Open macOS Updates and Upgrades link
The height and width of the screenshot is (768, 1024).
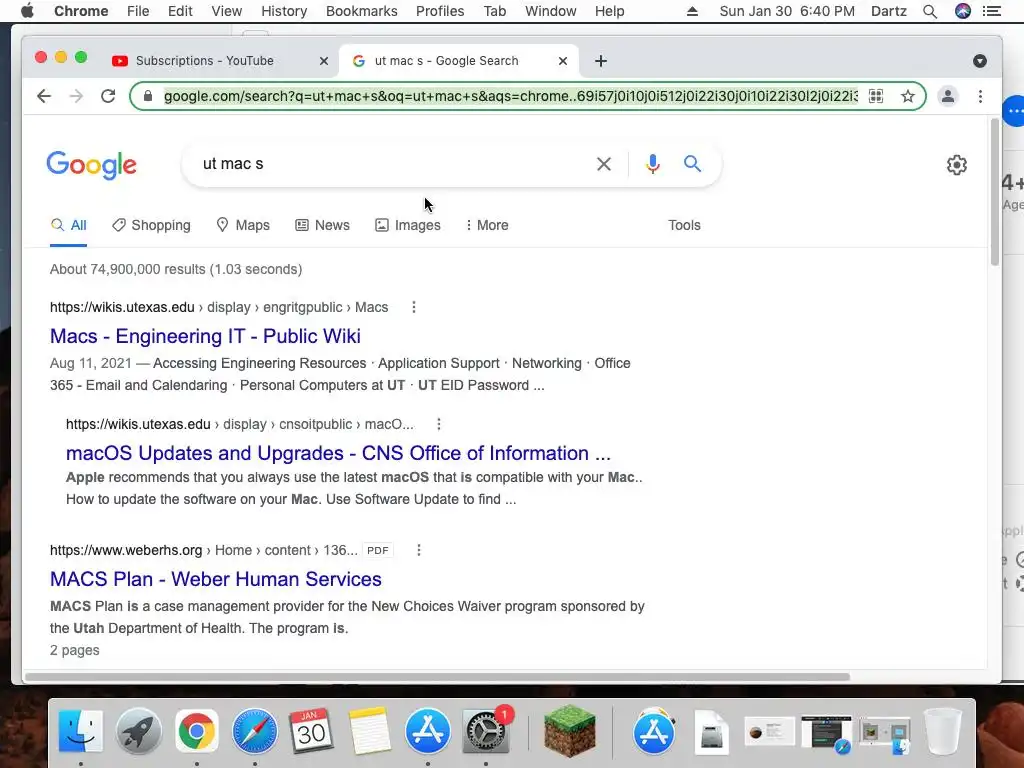click(x=338, y=453)
